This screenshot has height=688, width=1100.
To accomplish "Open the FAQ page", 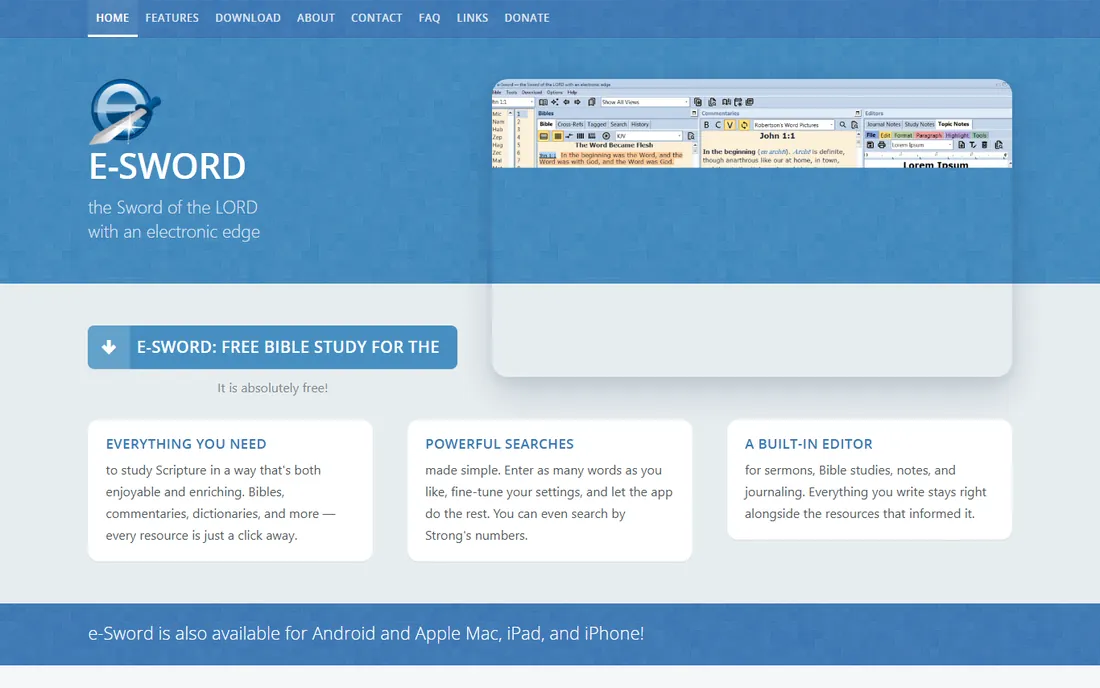I will [429, 18].
